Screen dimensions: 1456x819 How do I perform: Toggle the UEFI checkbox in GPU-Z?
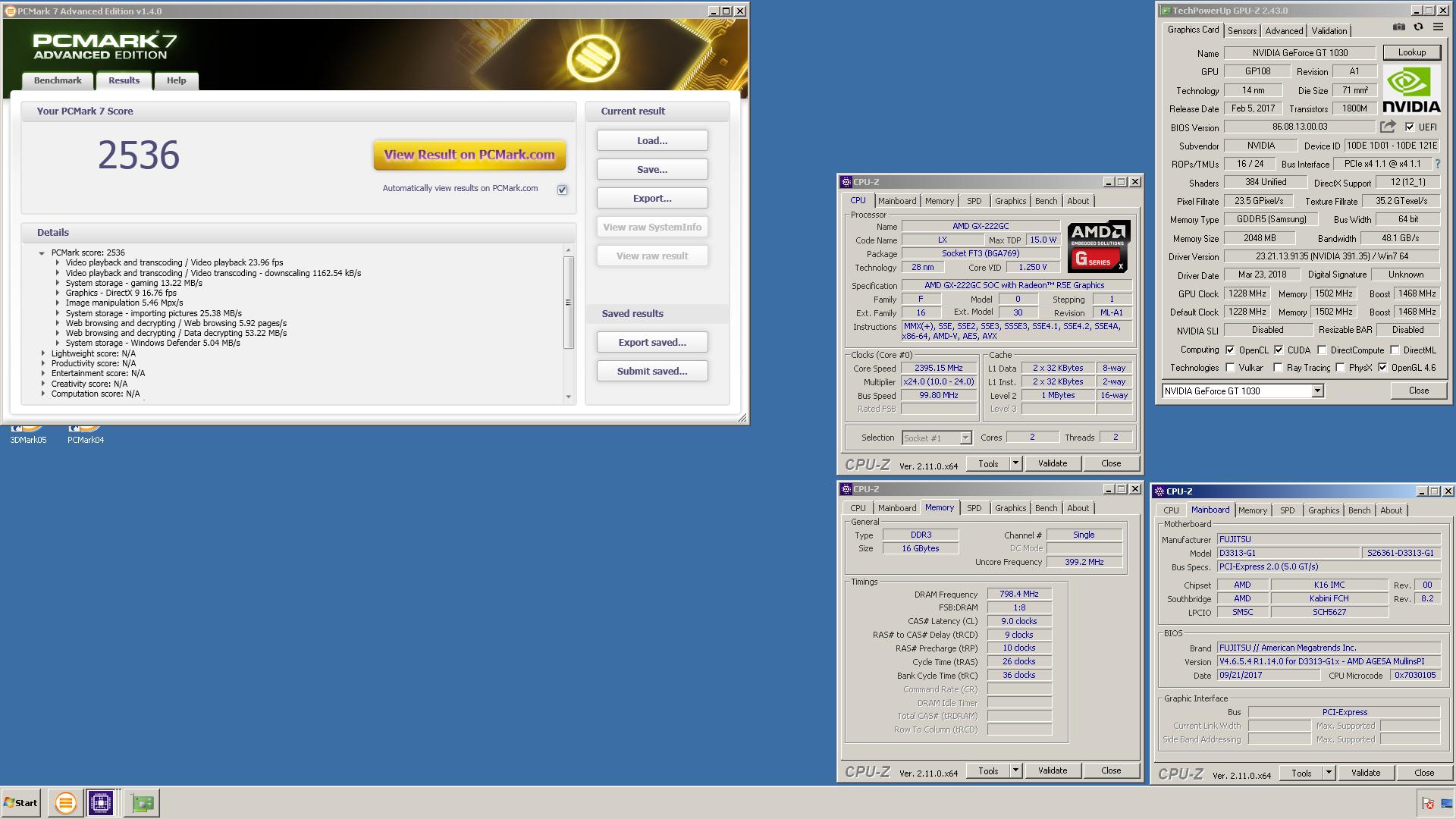1410,127
